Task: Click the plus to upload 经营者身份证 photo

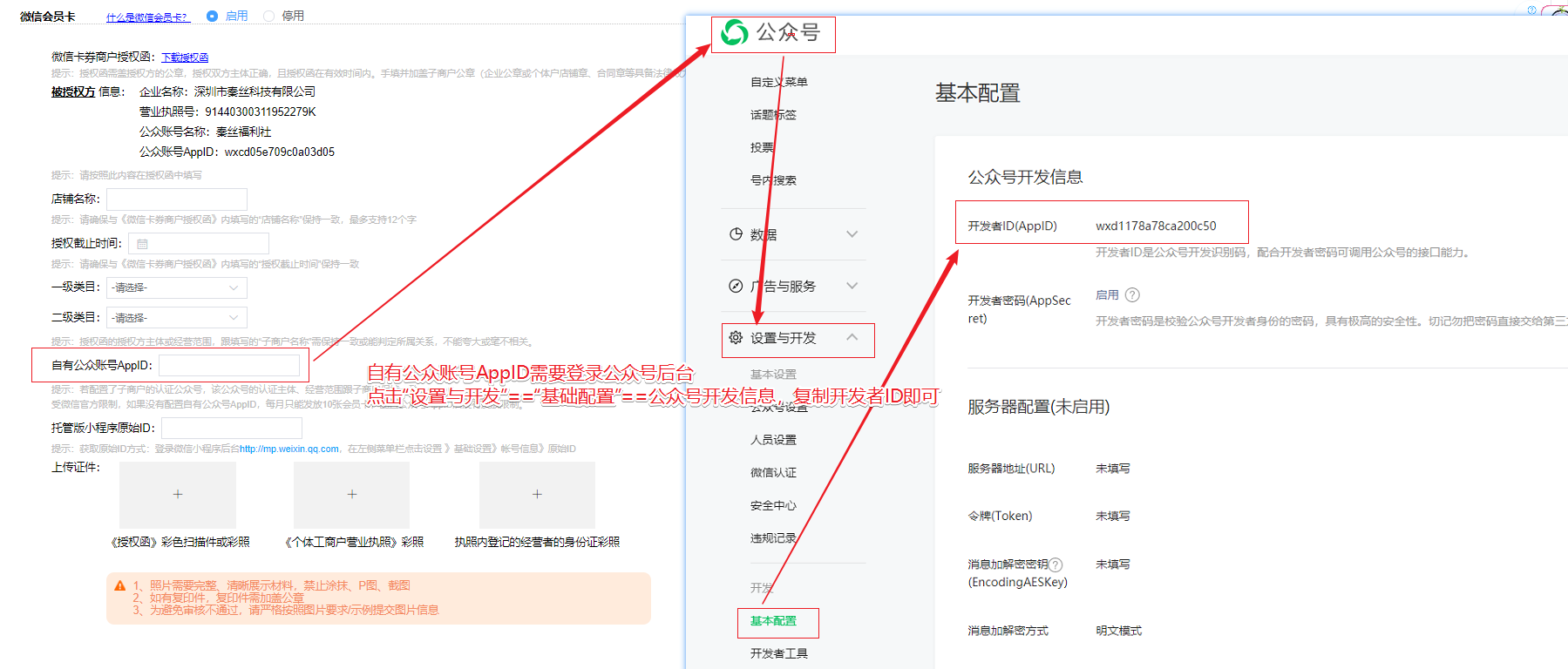Action: tap(537, 494)
